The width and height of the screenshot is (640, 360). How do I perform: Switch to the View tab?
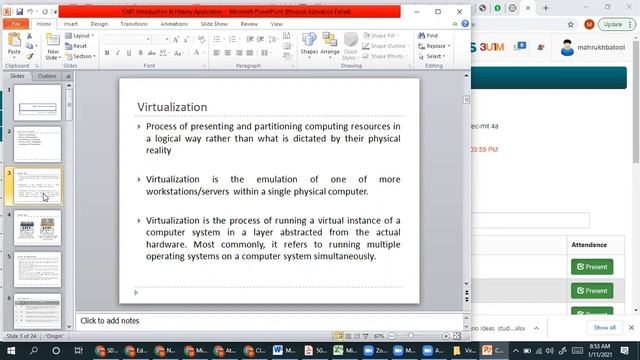point(276,24)
